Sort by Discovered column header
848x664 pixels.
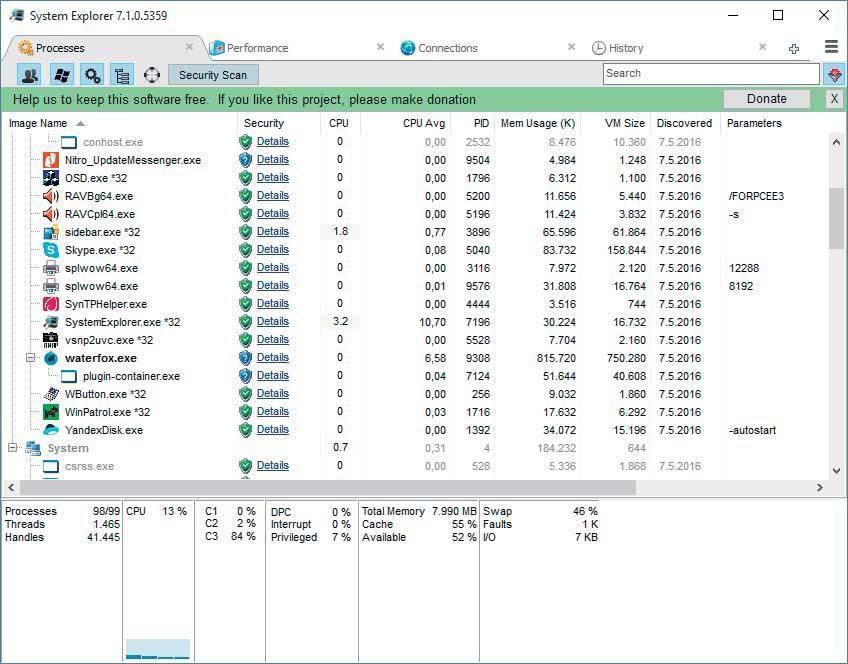[x=684, y=123]
